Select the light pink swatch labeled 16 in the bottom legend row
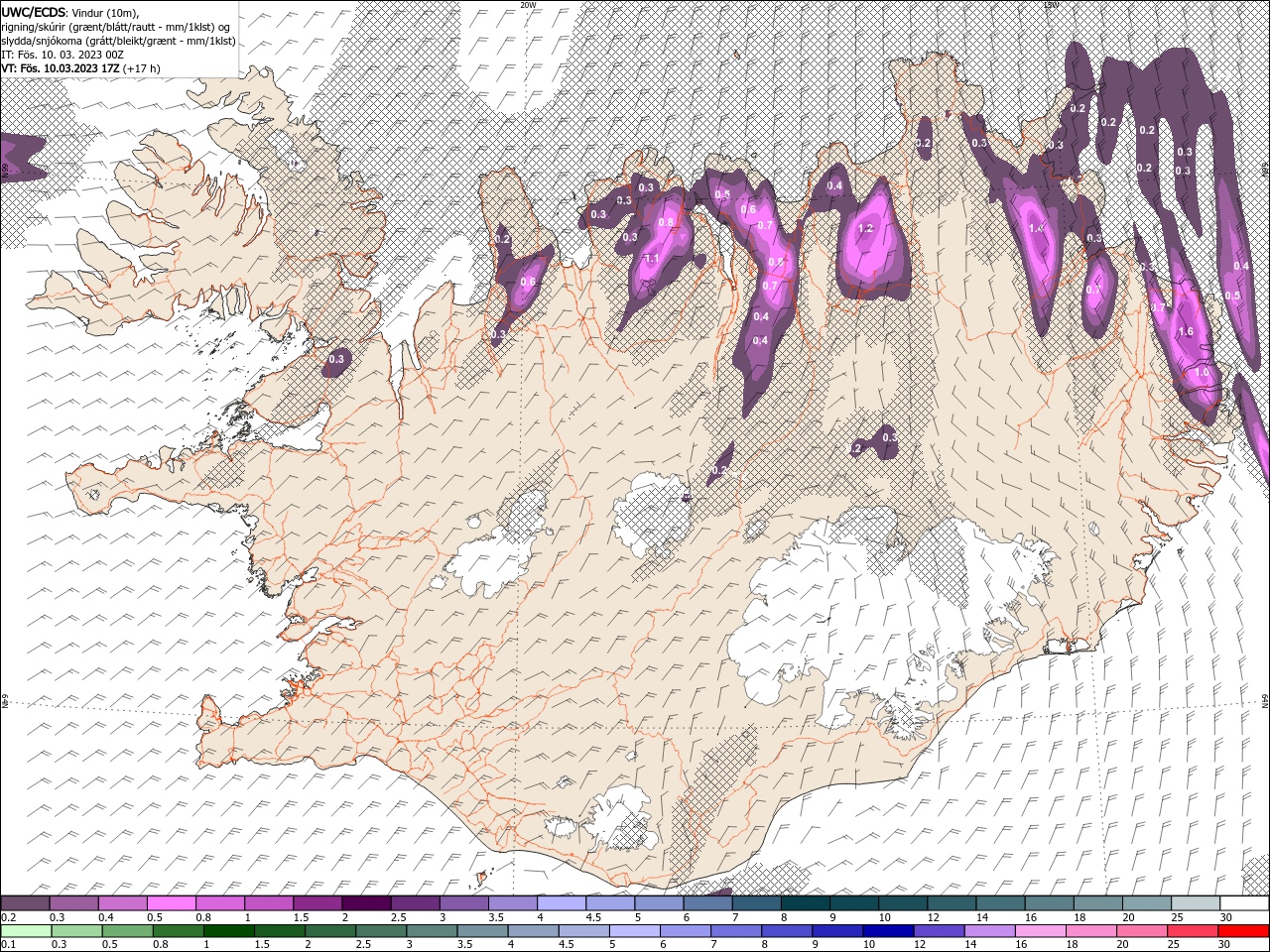Viewport: 1270px width, 952px height. pyautogui.click(x=1040, y=931)
